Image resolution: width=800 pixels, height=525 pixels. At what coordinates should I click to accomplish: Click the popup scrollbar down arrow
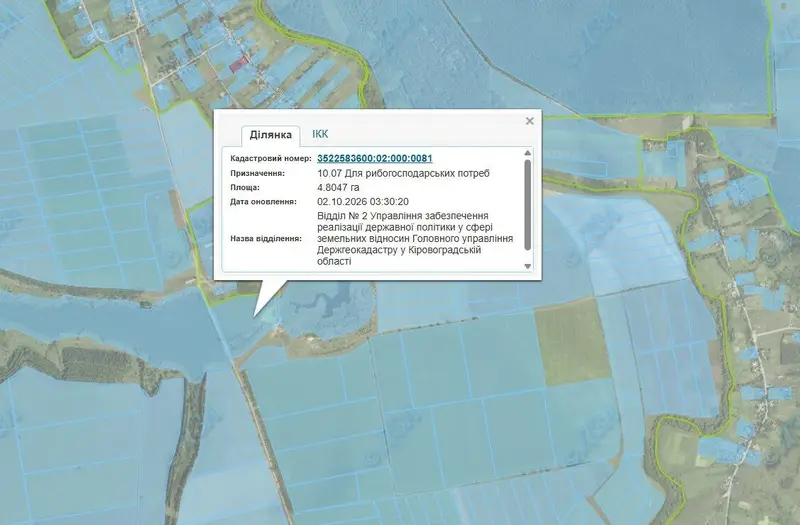(528, 266)
